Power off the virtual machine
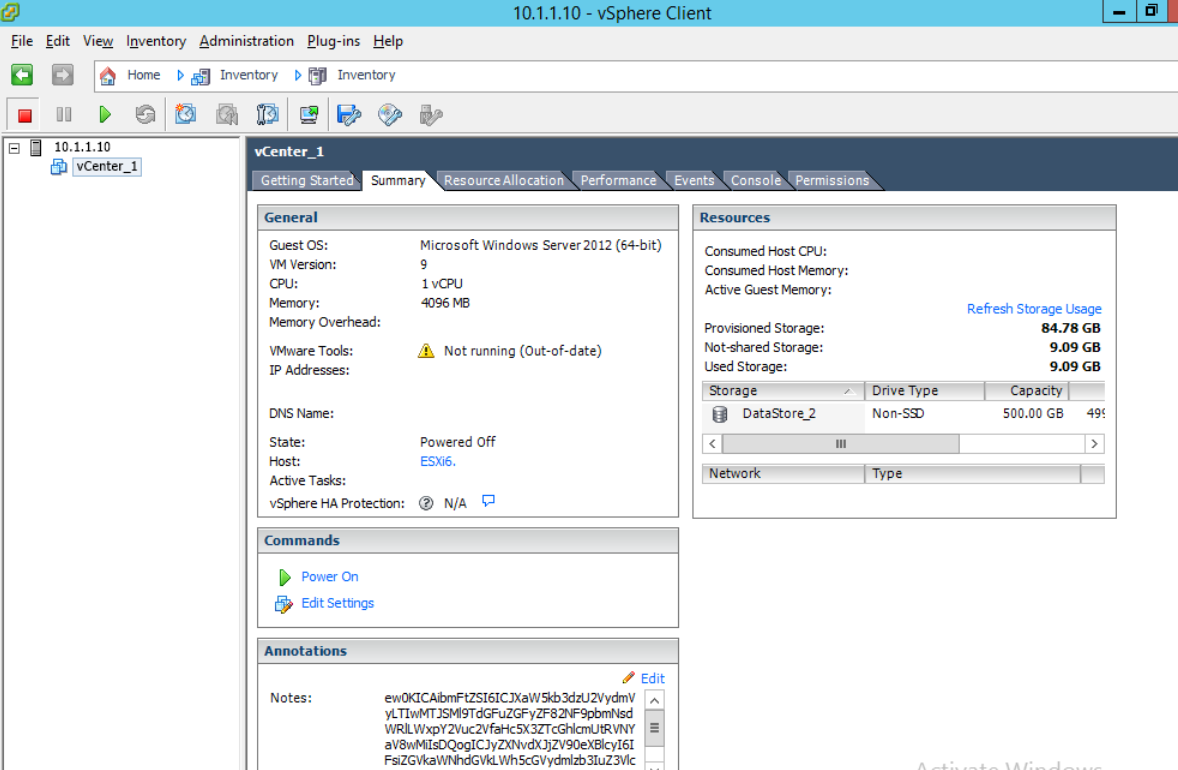Image resolution: width=1178 pixels, height=770 pixels. (x=23, y=114)
